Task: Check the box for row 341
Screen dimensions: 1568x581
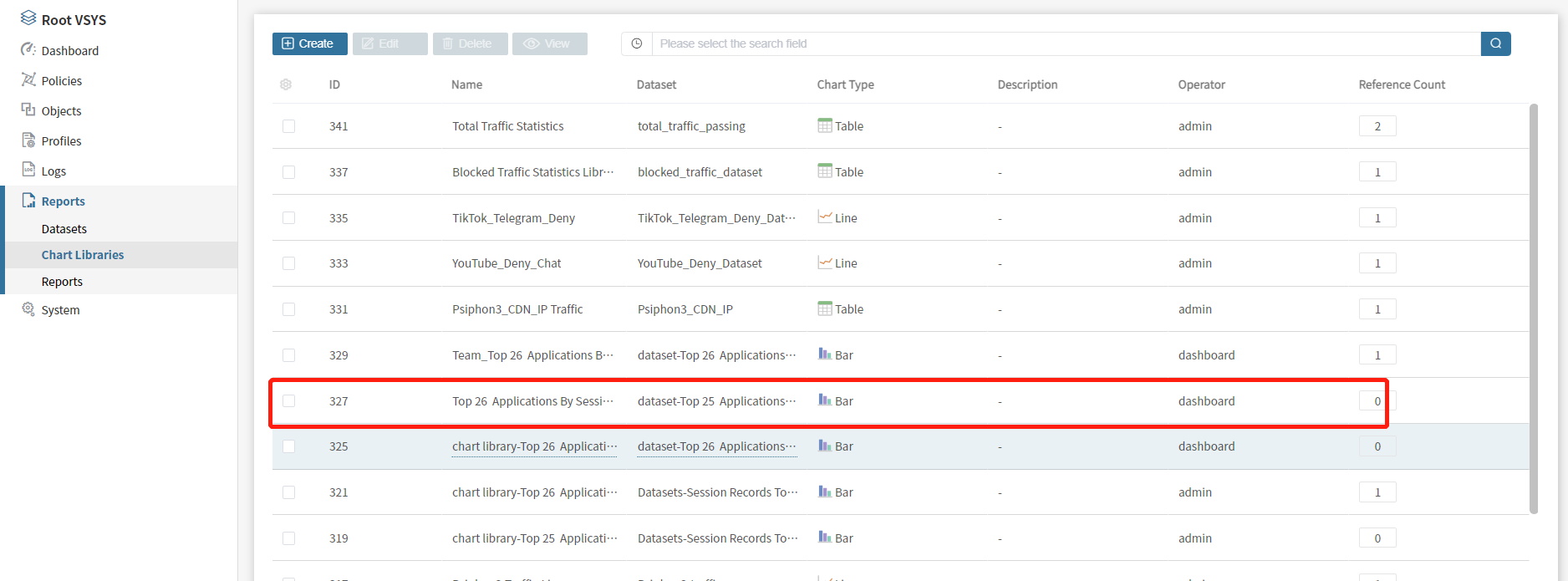Action: [289, 126]
